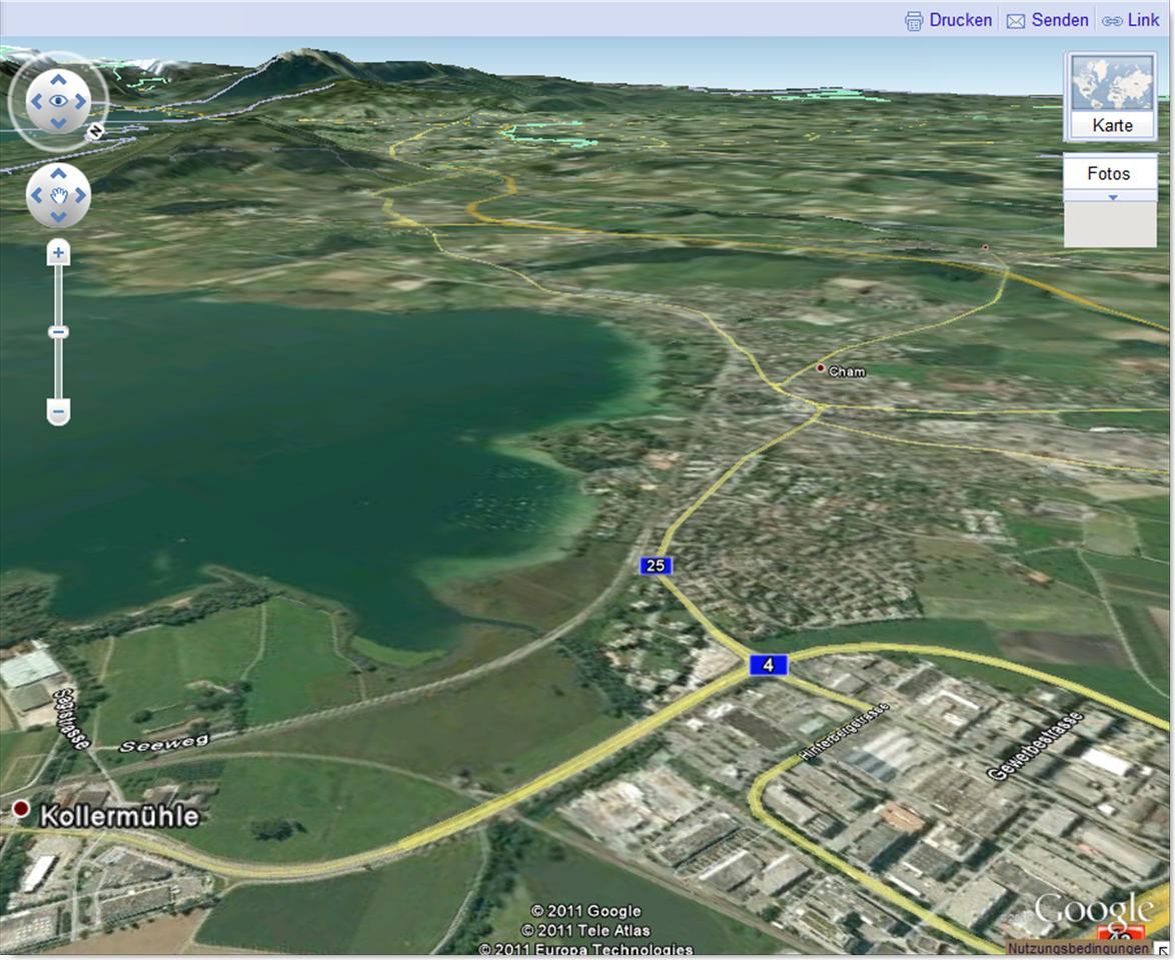Rotate view right with look-around right arrow
Viewport: 1175px width, 960px height.
[x=81, y=101]
